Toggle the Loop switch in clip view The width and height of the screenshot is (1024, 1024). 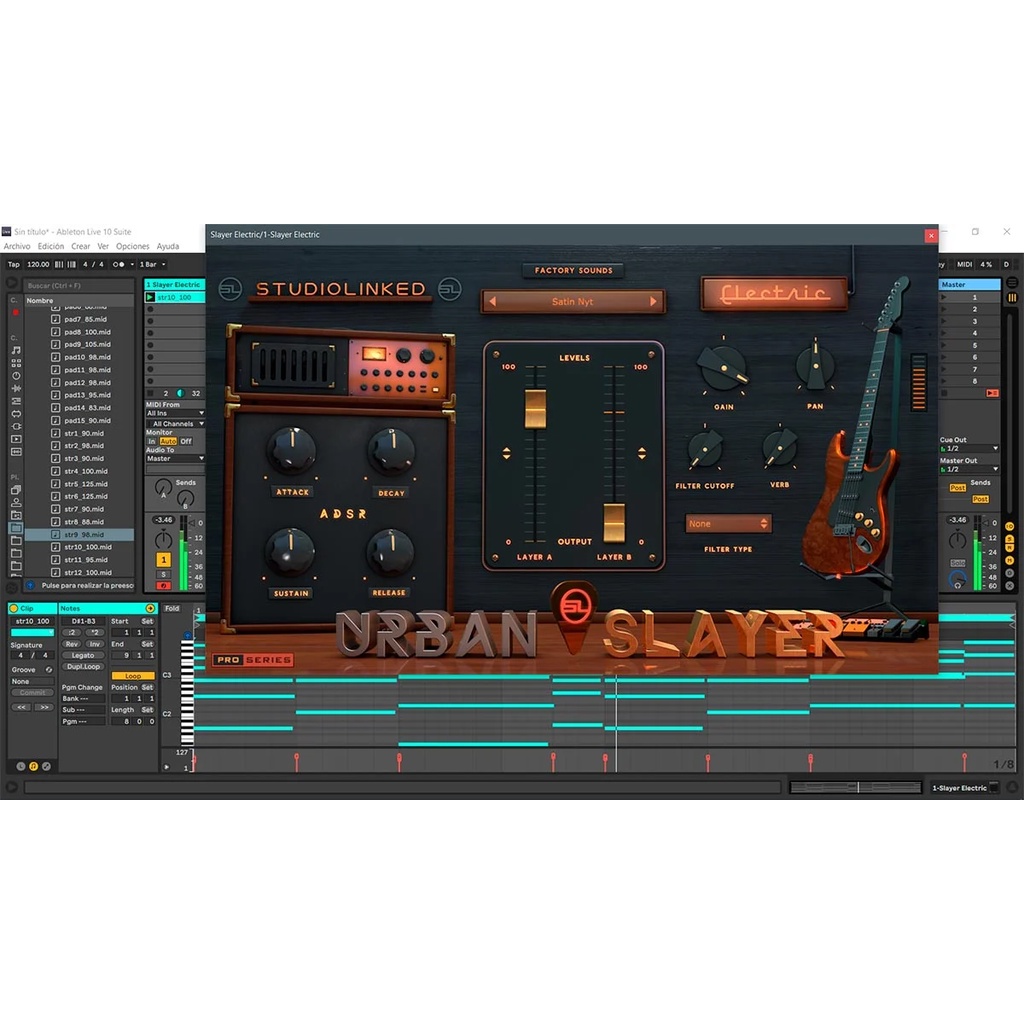(x=133, y=676)
